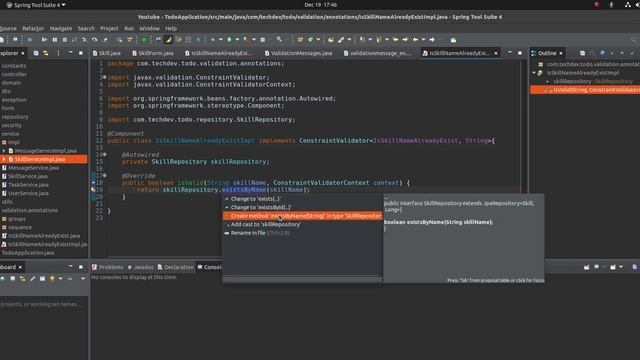
Task: Click the Terminate debug toolbar icon
Action: (x=64, y=40)
